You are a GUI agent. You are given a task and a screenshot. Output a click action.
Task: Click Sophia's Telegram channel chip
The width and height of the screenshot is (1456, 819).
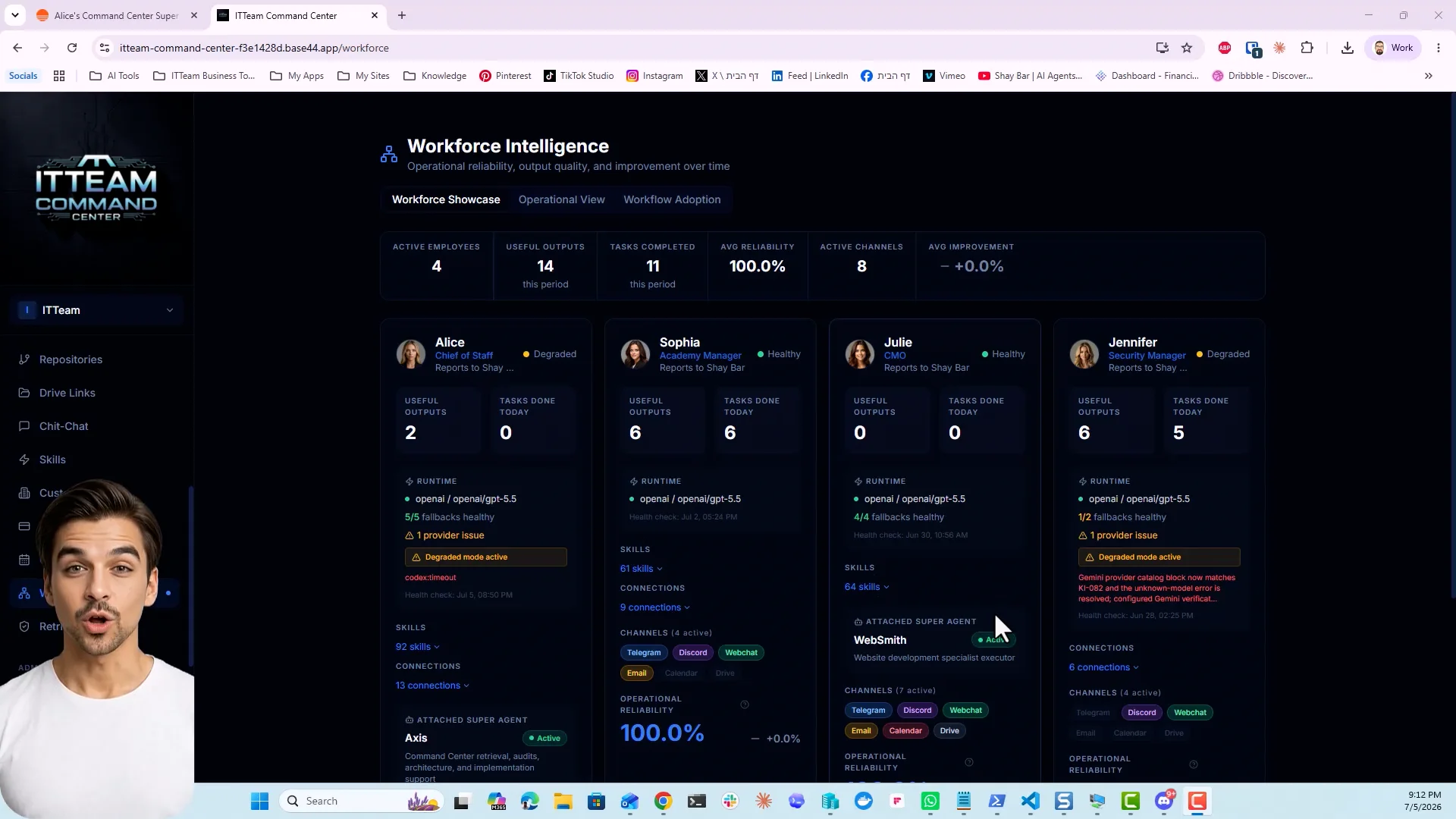pos(644,653)
